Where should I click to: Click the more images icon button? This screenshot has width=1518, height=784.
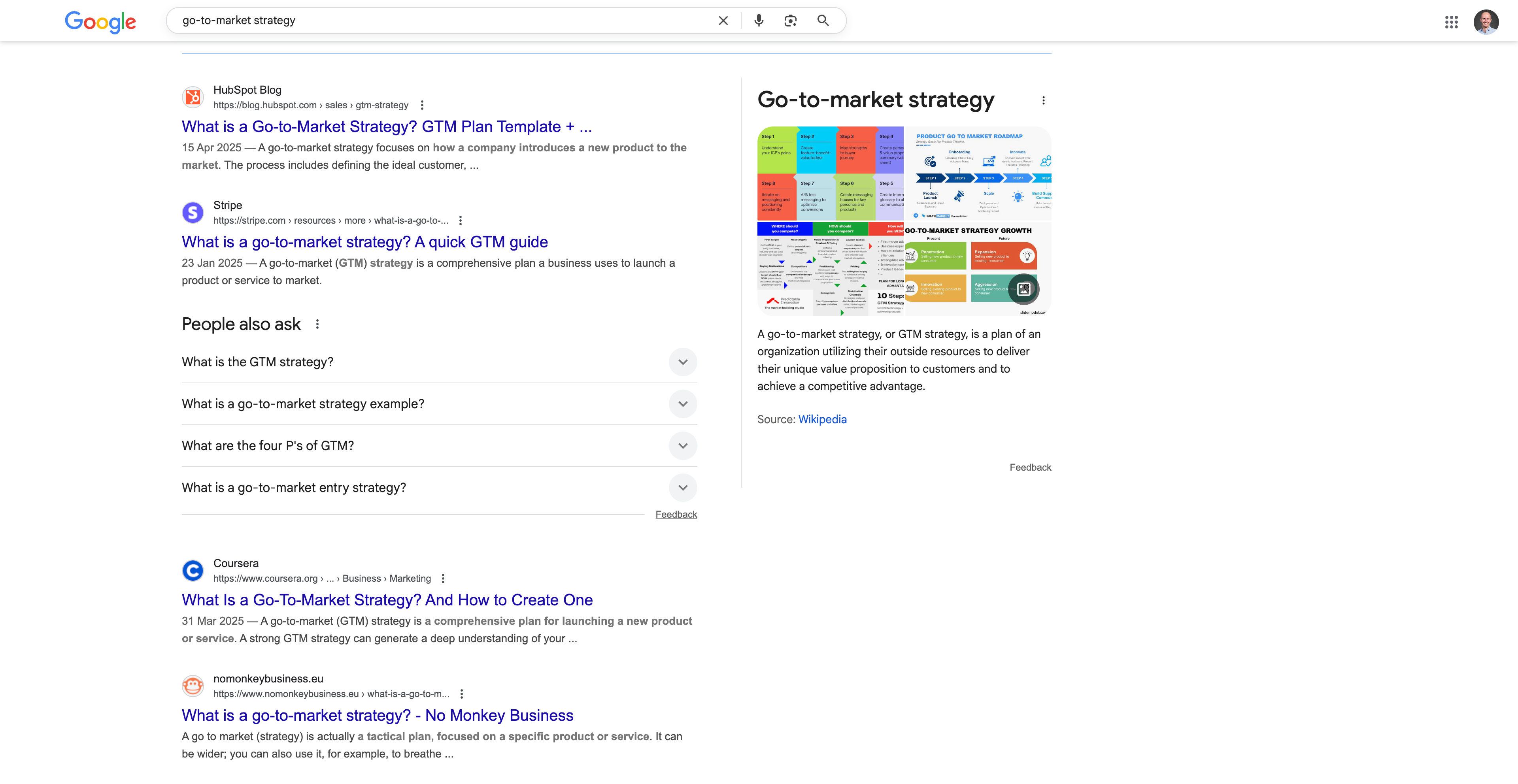1023,289
